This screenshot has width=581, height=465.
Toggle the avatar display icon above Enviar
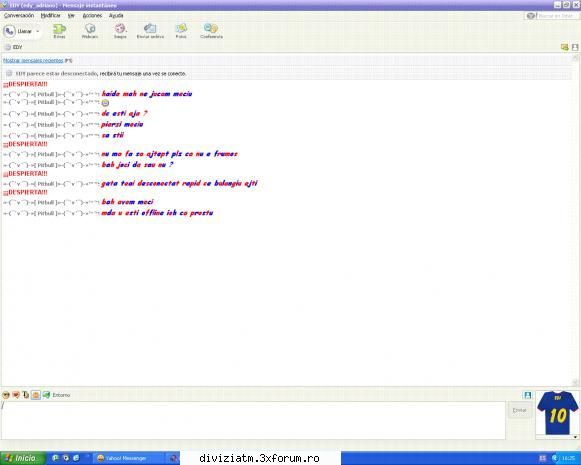coord(527,395)
